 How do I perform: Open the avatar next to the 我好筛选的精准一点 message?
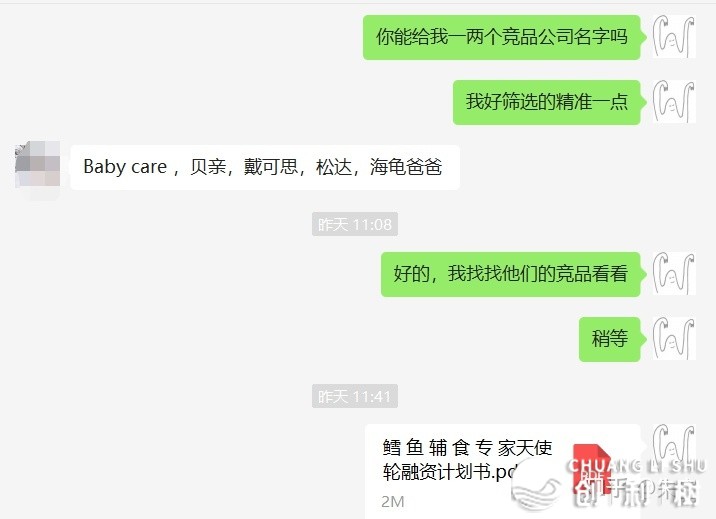674,102
